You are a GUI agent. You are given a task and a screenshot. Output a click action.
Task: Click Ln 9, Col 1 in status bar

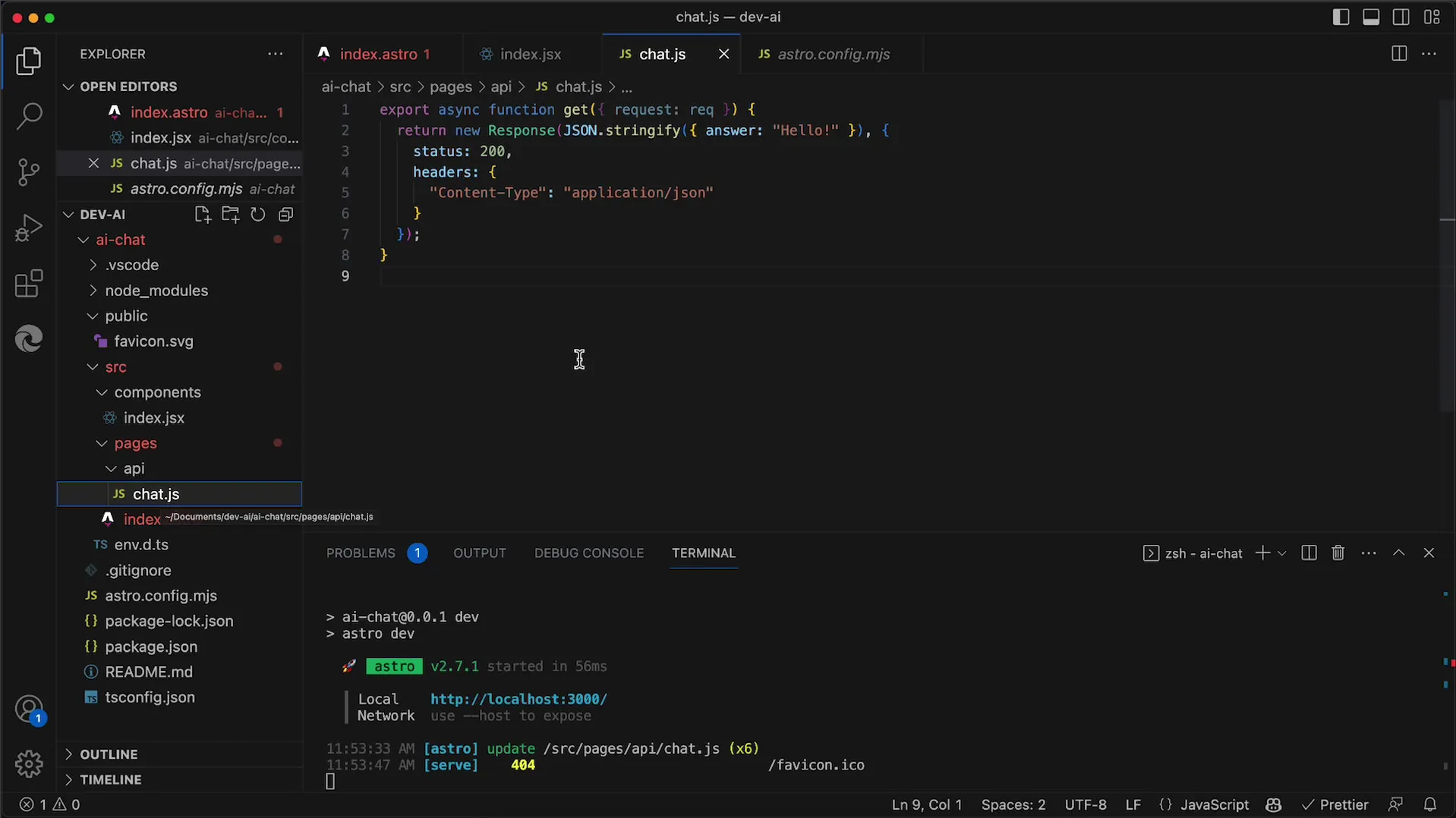click(x=927, y=804)
